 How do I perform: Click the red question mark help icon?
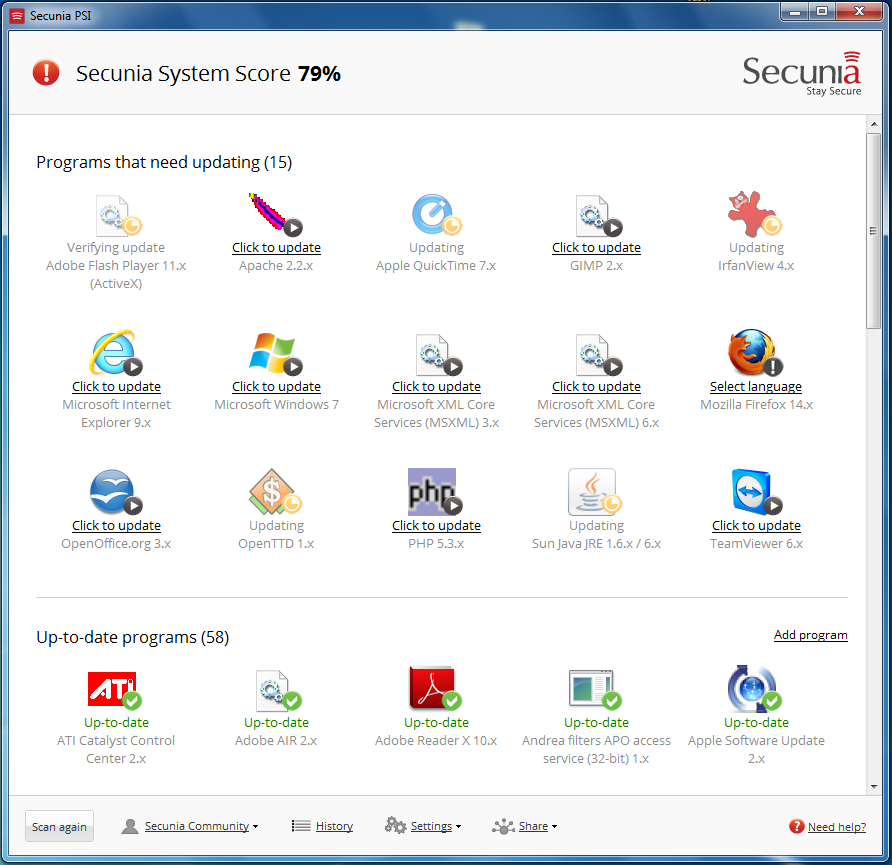[x=796, y=826]
